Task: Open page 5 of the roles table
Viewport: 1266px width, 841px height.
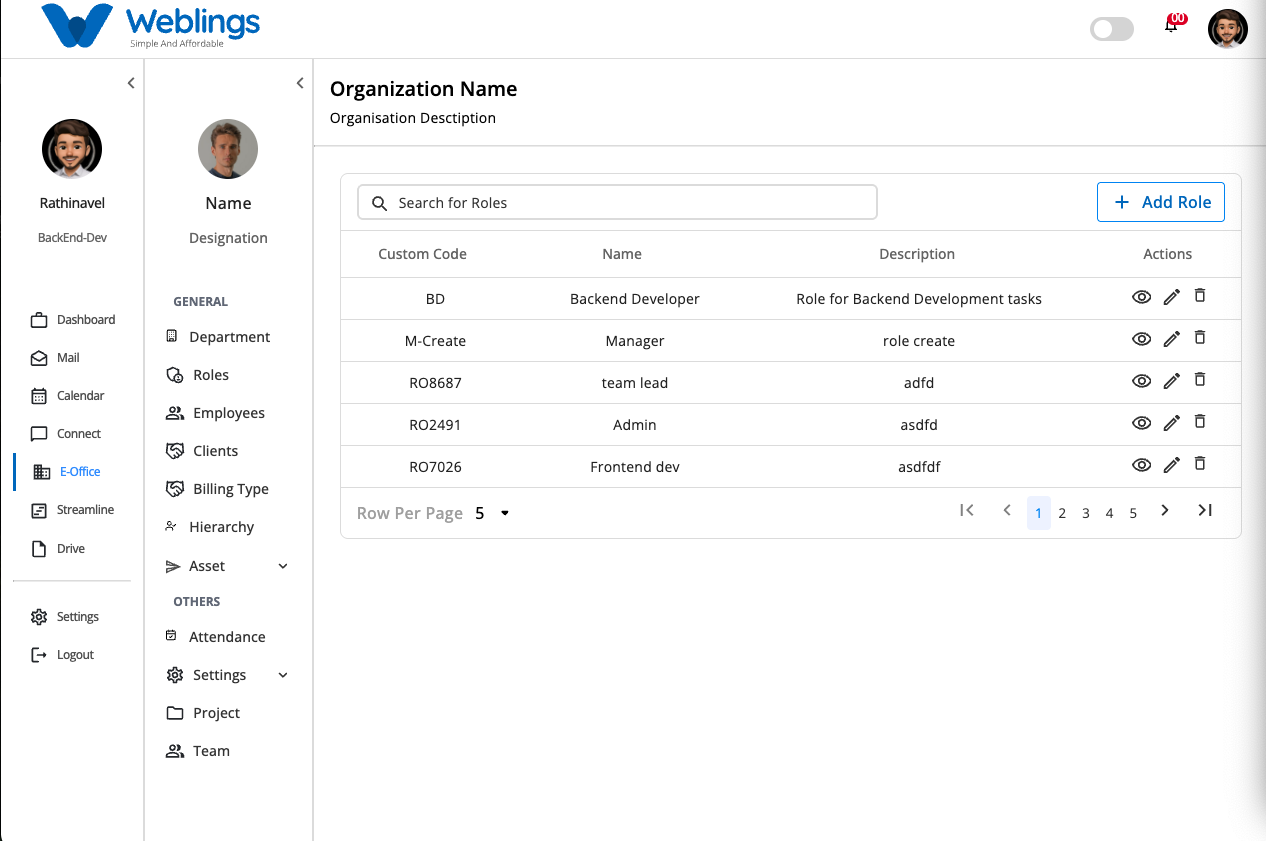Action: pyautogui.click(x=1133, y=513)
